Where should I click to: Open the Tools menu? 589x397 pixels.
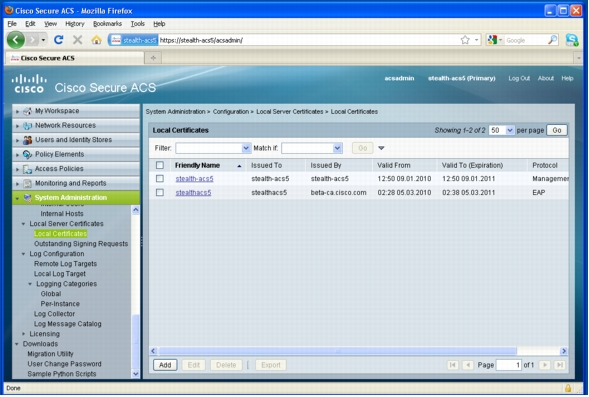point(137,24)
